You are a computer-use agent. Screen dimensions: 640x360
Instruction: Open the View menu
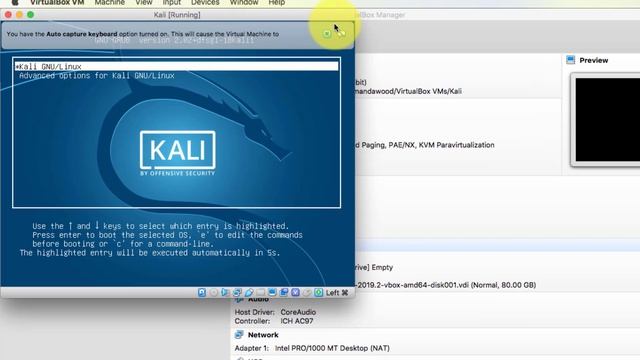144,2
